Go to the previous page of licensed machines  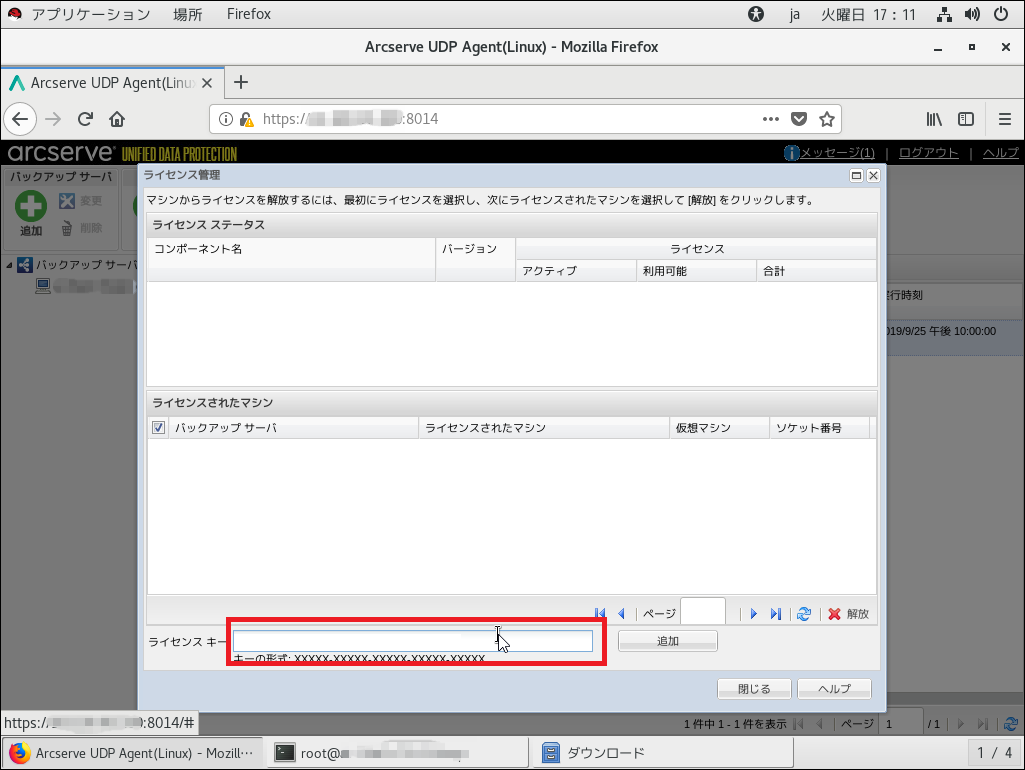(x=621, y=614)
